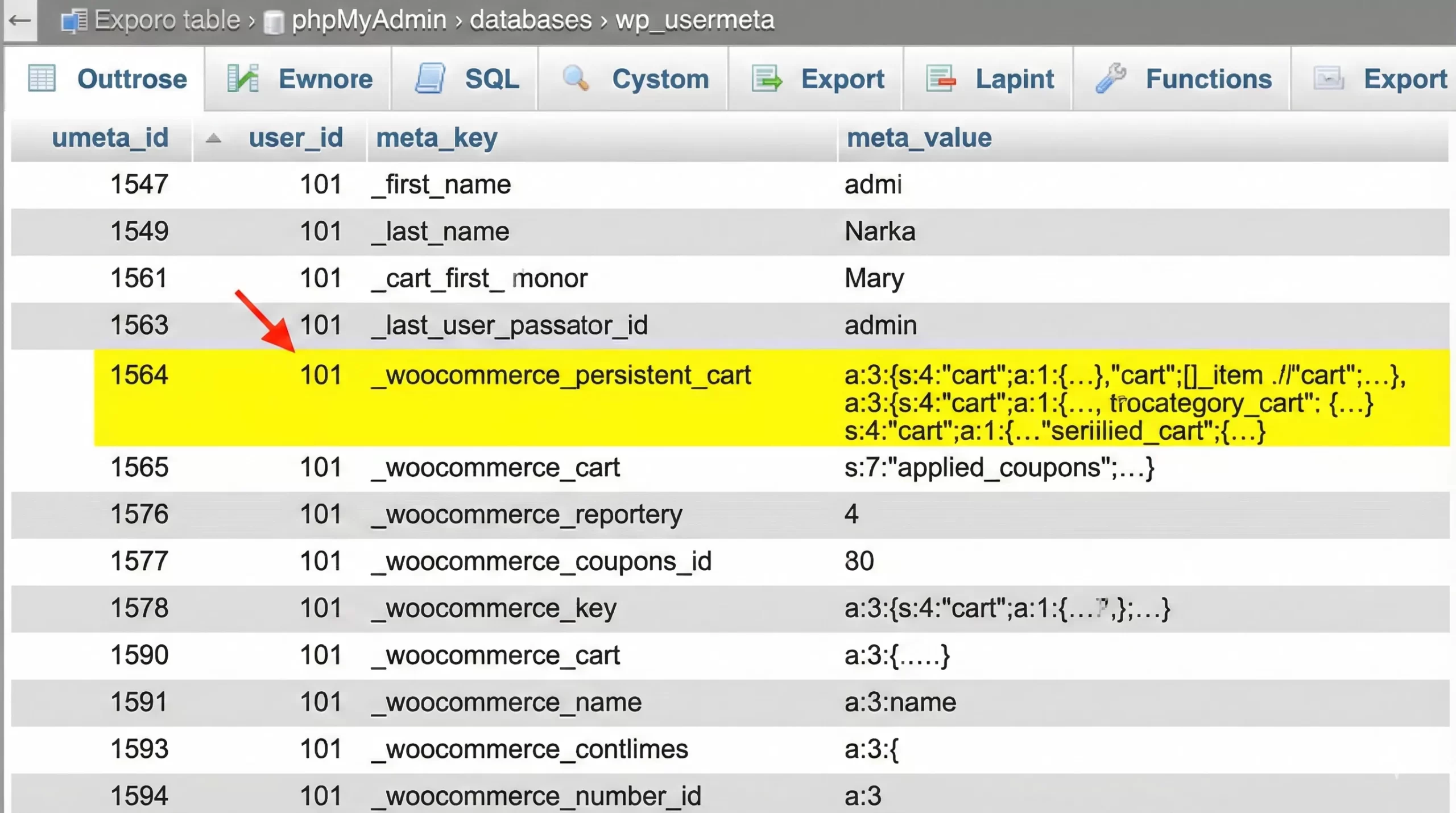The height and width of the screenshot is (813, 1456).
Task: Sort by the meta_key column header
Action: pos(436,138)
